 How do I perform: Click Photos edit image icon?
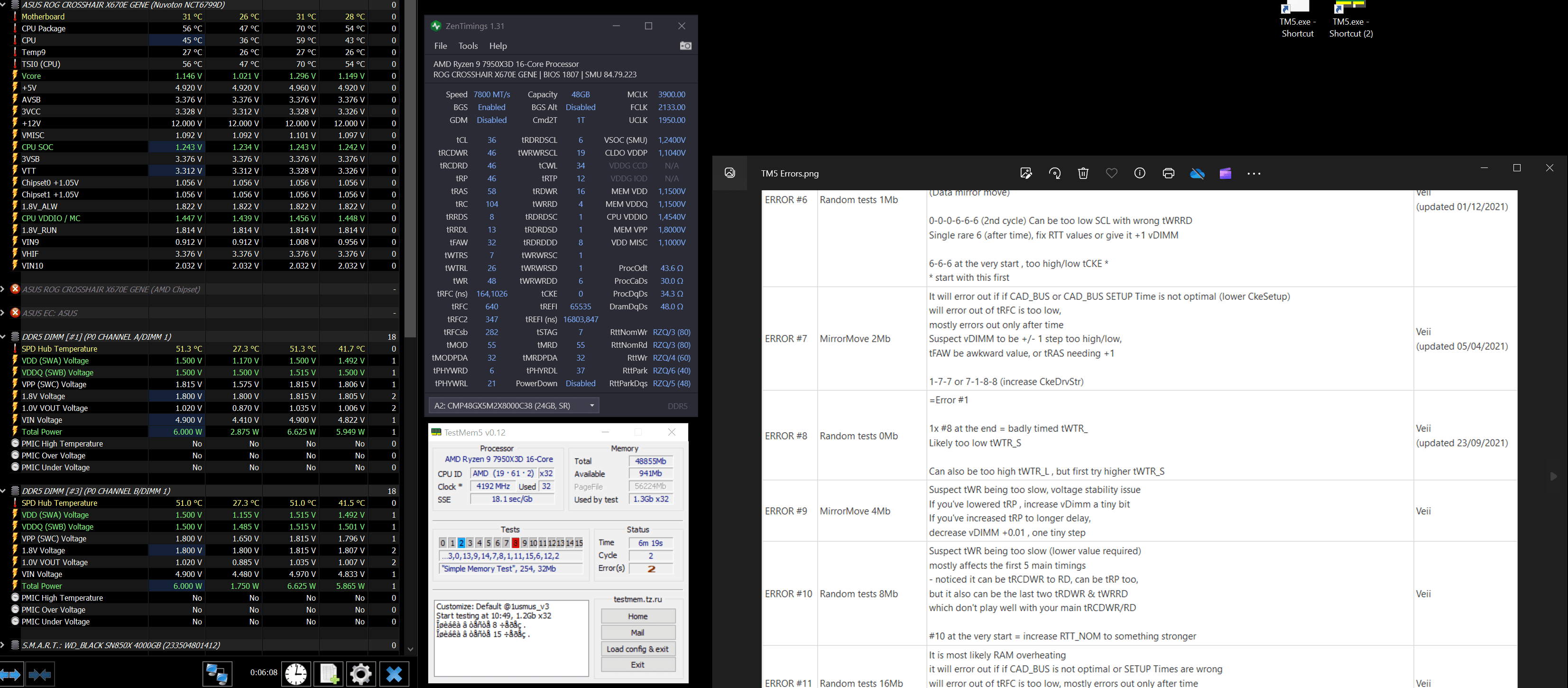tap(1026, 173)
